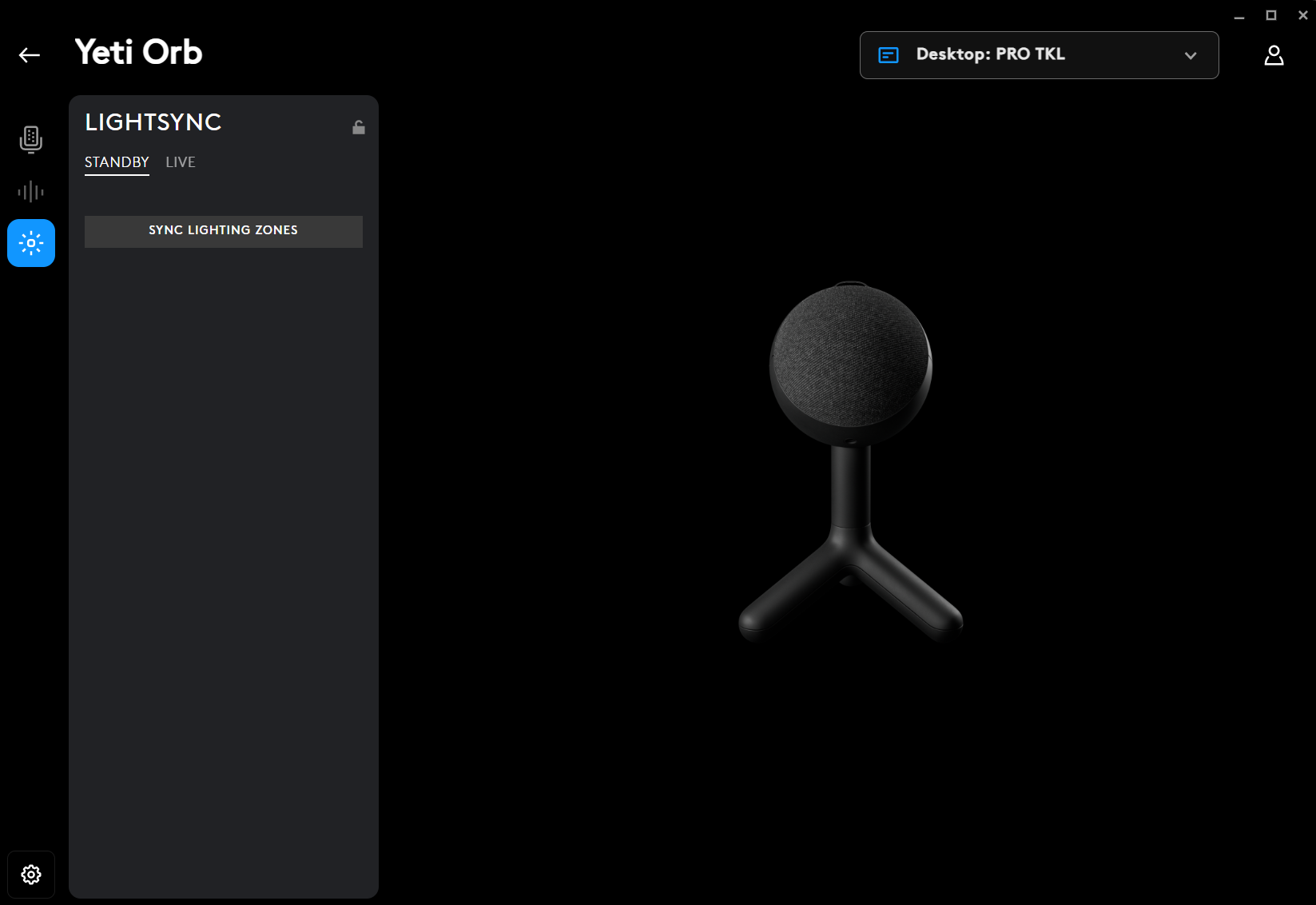Click the Yeti Orb microphone image
The height and width of the screenshot is (905, 1316).
[851, 461]
